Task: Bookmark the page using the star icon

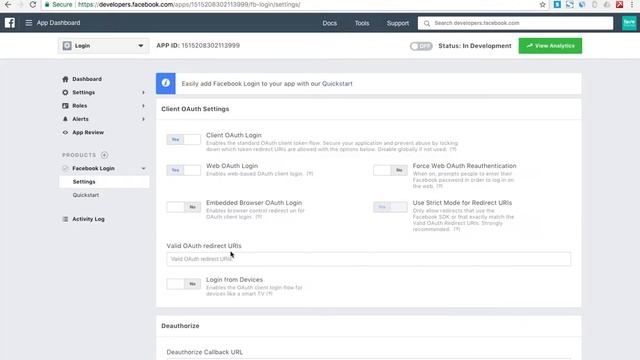Action: click(542, 4)
